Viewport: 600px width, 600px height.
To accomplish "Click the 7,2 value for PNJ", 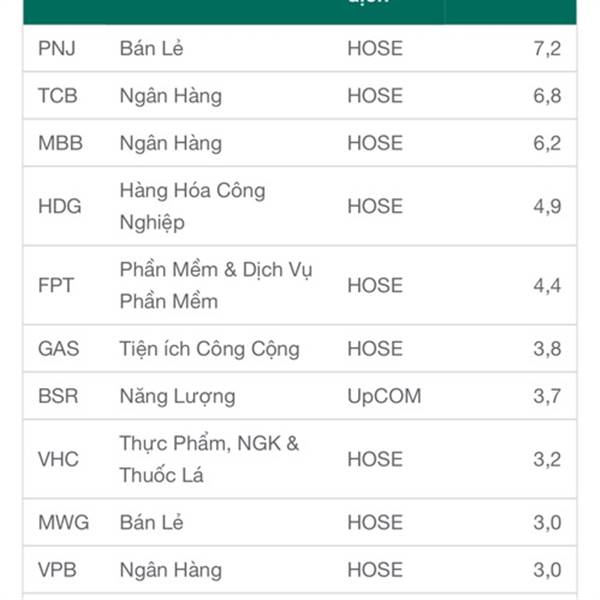I will pyautogui.click(x=547, y=49).
